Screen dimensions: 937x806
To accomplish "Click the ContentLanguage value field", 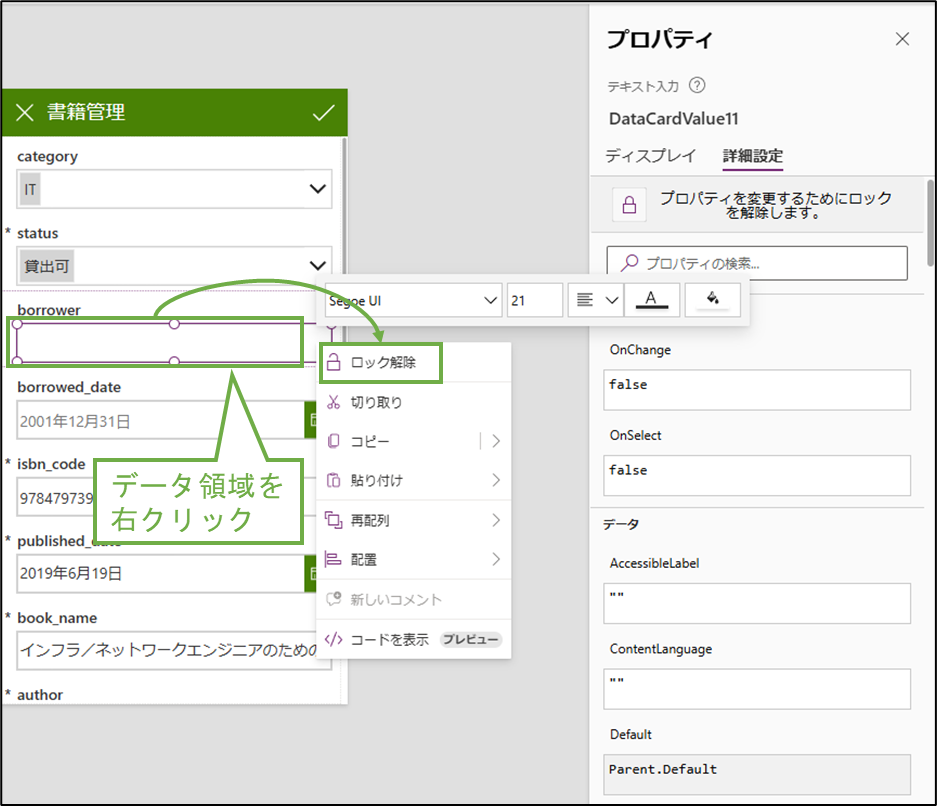I will (757, 689).
